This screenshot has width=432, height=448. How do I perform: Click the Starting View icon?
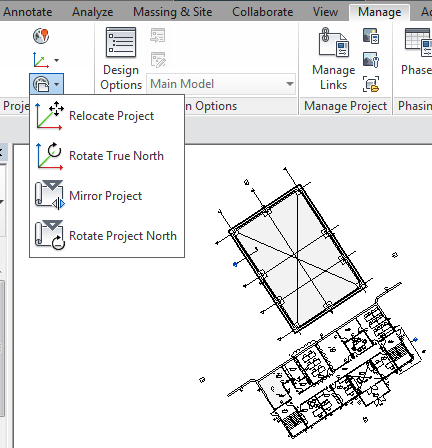click(371, 84)
